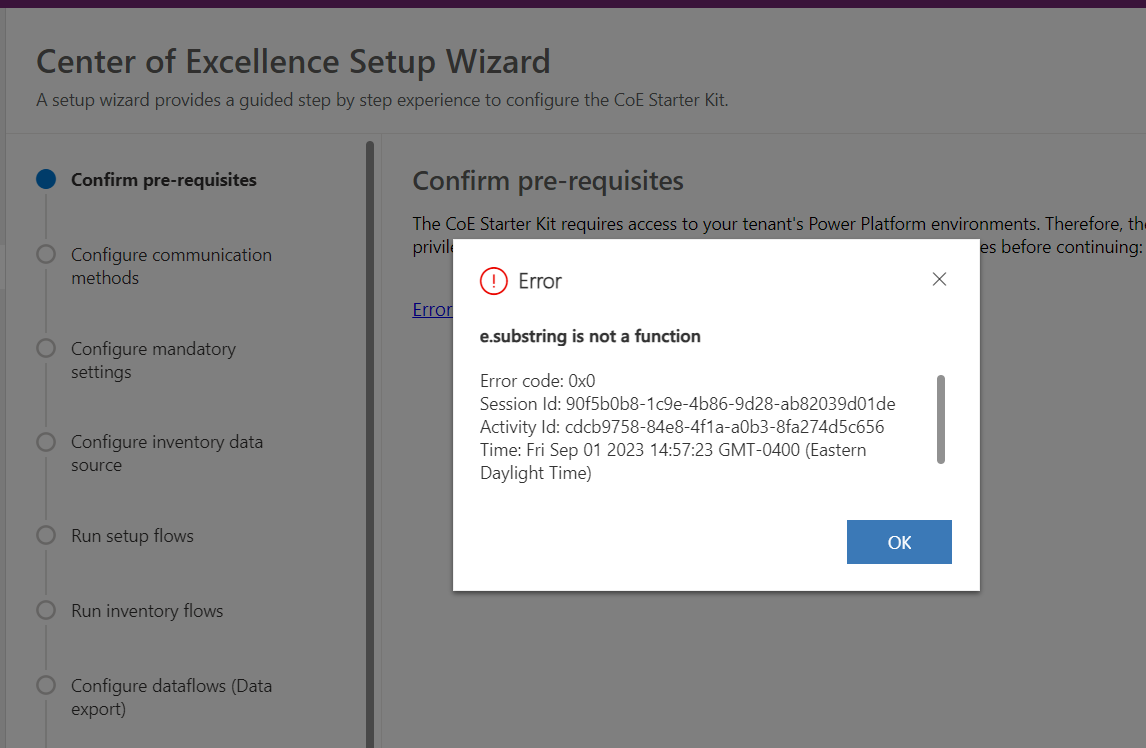This screenshot has width=1146, height=748.
Task: Click the red error exclamation icon
Action: [493, 281]
